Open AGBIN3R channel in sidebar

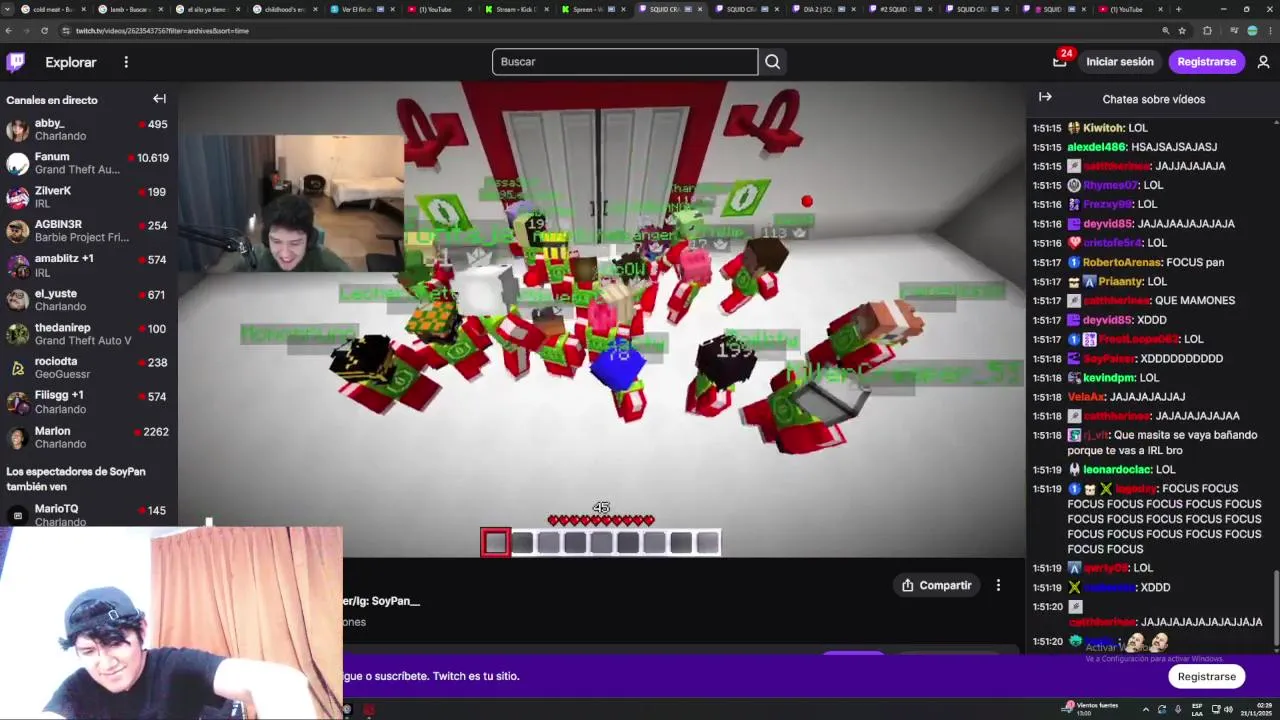click(x=88, y=231)
